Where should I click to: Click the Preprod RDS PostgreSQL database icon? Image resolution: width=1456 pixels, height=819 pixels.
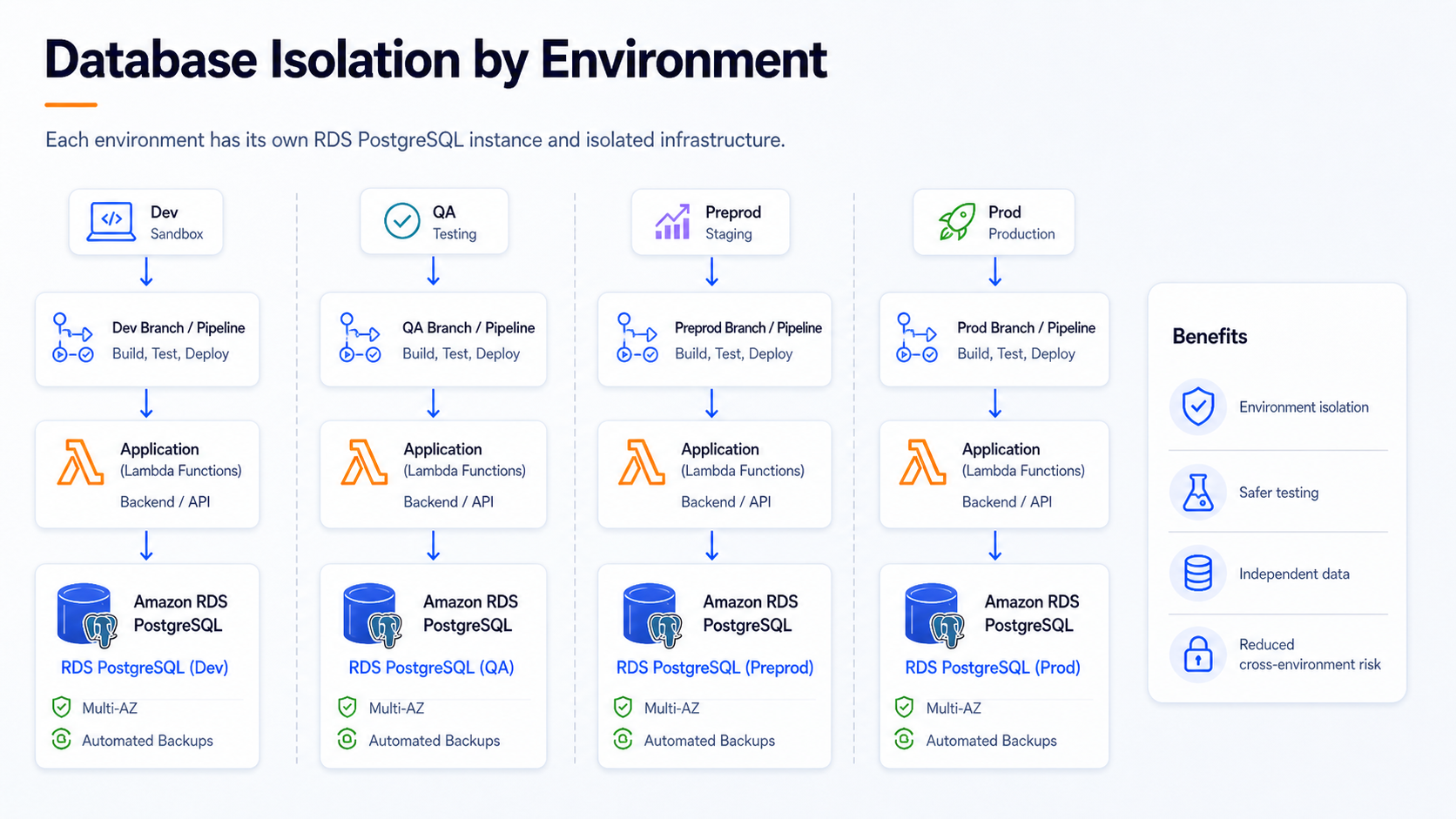(653, 615)
